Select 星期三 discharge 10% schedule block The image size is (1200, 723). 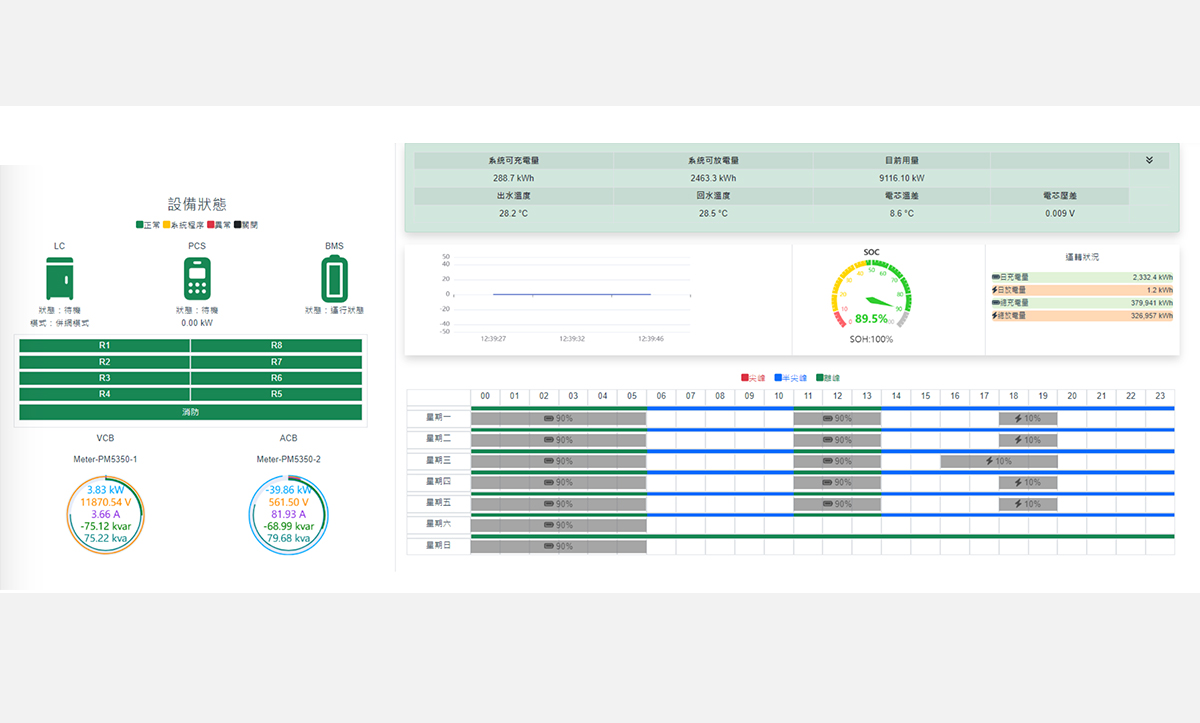(x=998, y=461)
